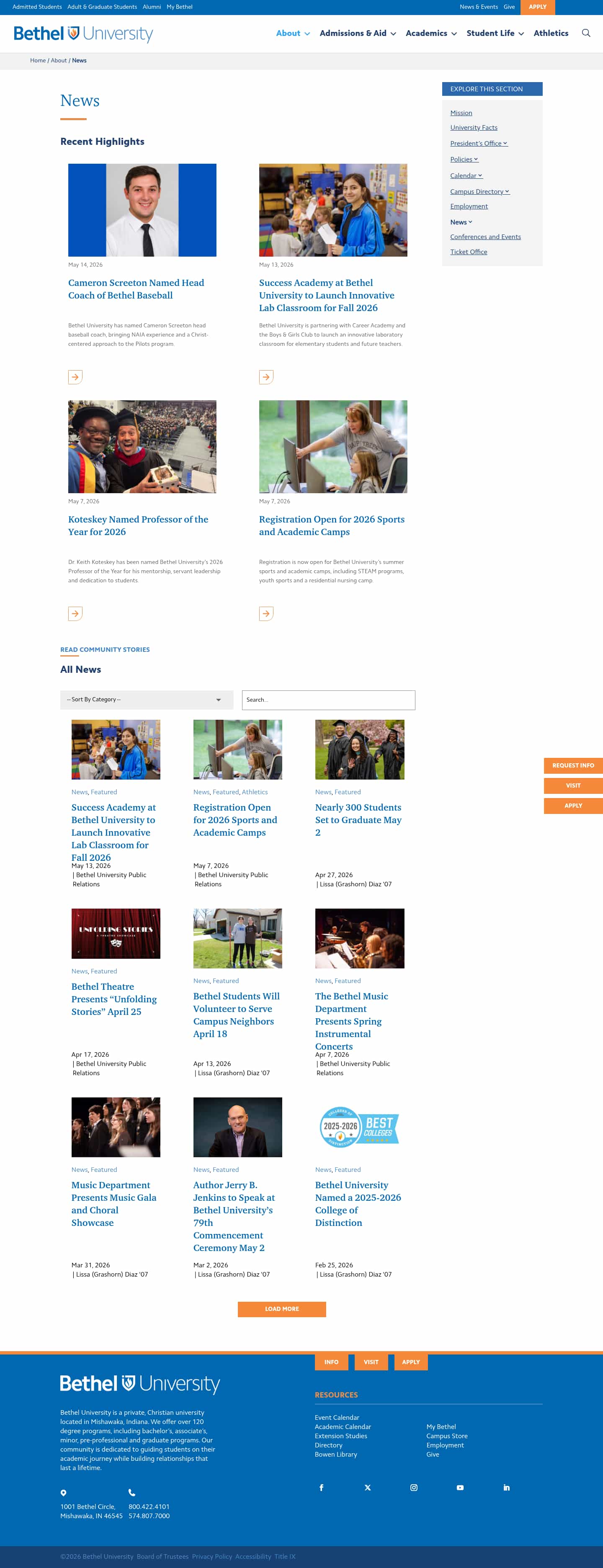Open Adult & Graduate Students top link
603x1568 pixels.
102,7
